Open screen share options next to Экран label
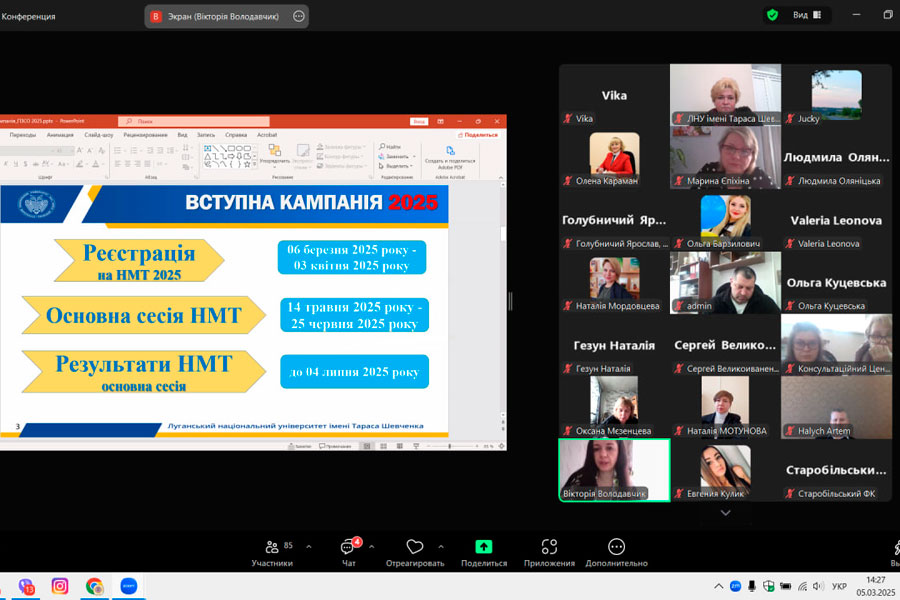This screenshot has height=600, width=900. point(298,16)
